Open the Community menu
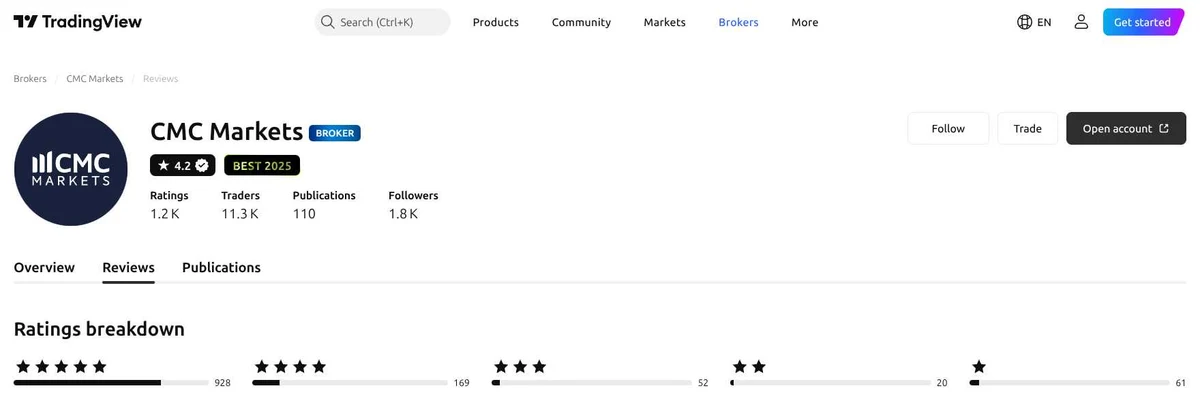 pyautogui.click(x=581, y=22)
